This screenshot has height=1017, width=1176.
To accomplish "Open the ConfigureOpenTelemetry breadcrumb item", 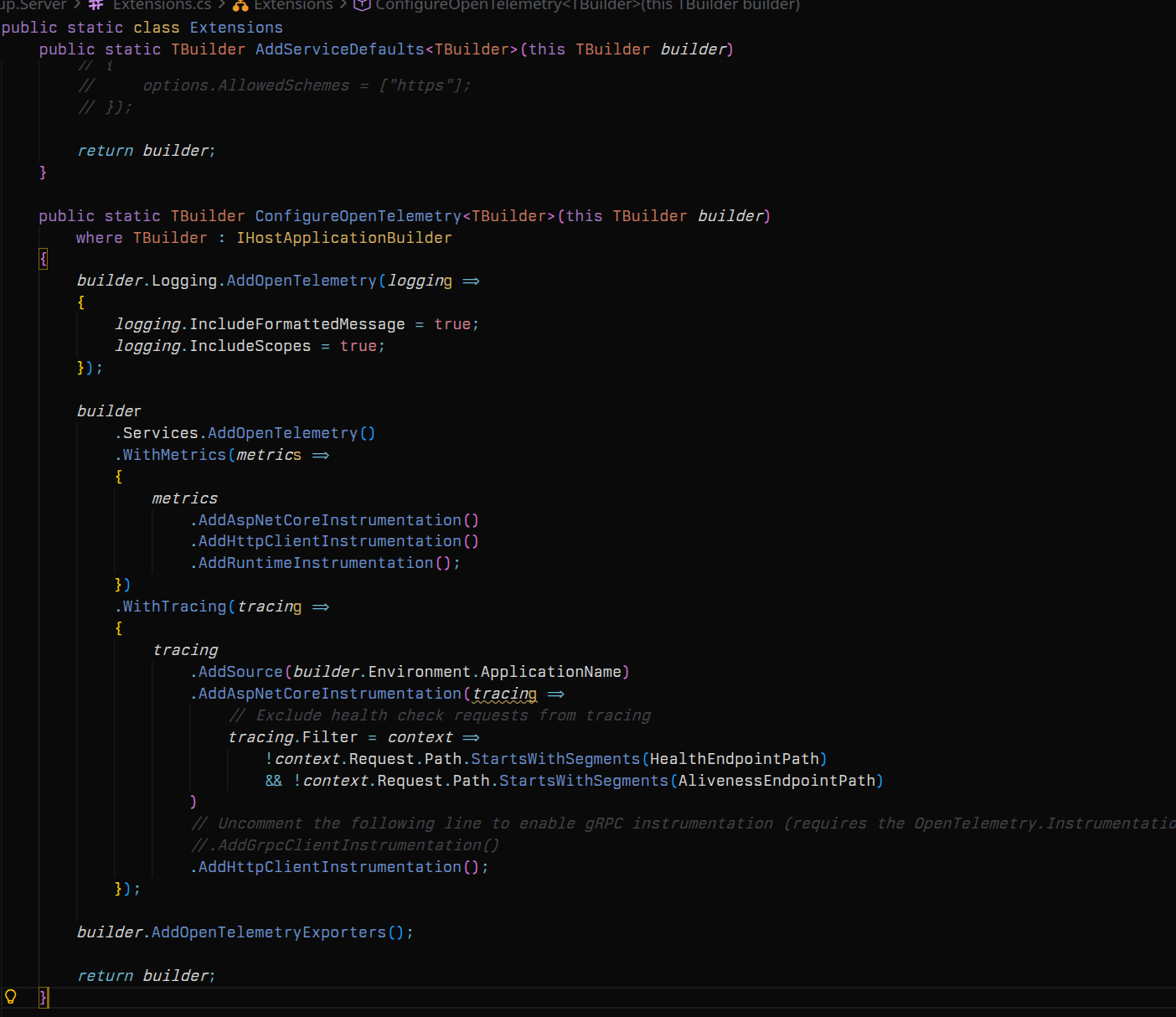I will point(587,5).
